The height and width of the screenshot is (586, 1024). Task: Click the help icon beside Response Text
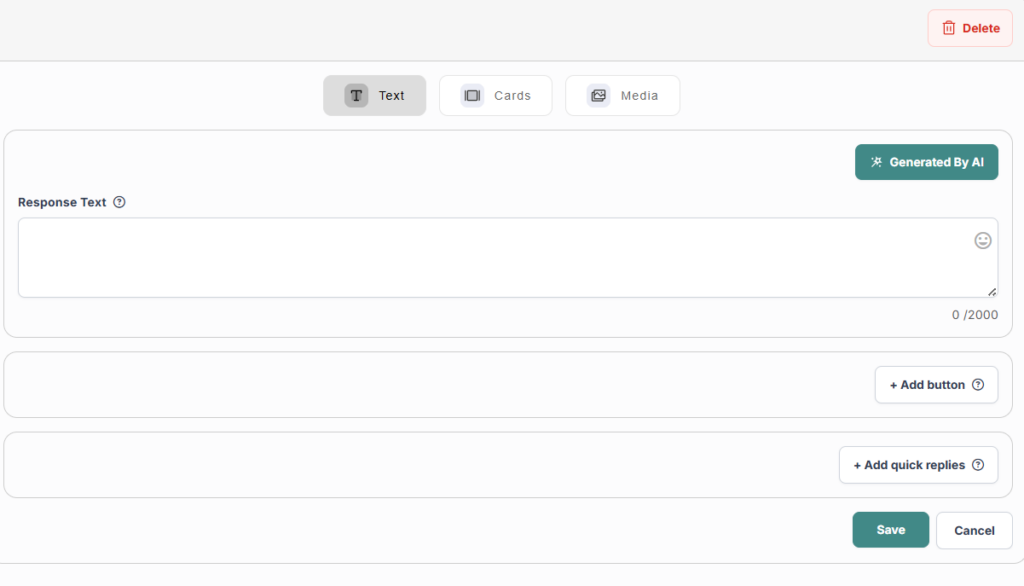coord(119,202)
